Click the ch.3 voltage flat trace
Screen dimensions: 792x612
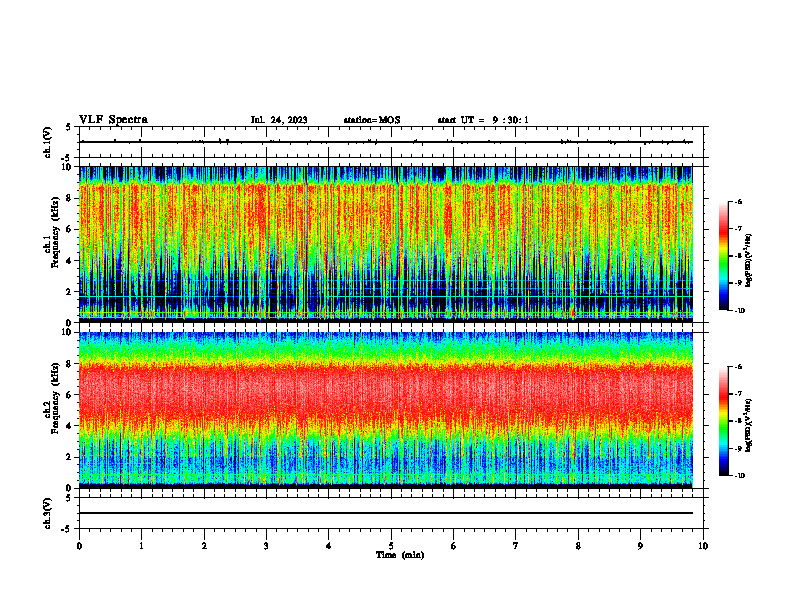[x=386, y=513]
